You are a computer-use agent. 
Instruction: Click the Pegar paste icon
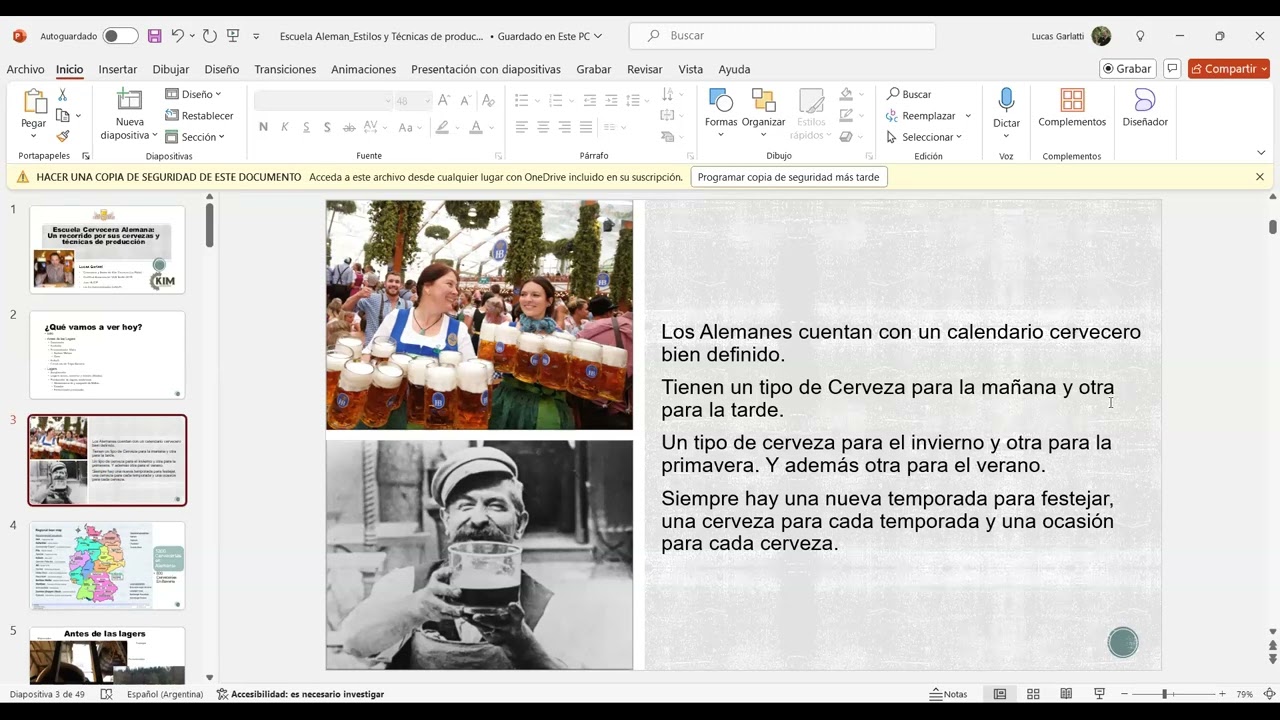coord(34,102)
